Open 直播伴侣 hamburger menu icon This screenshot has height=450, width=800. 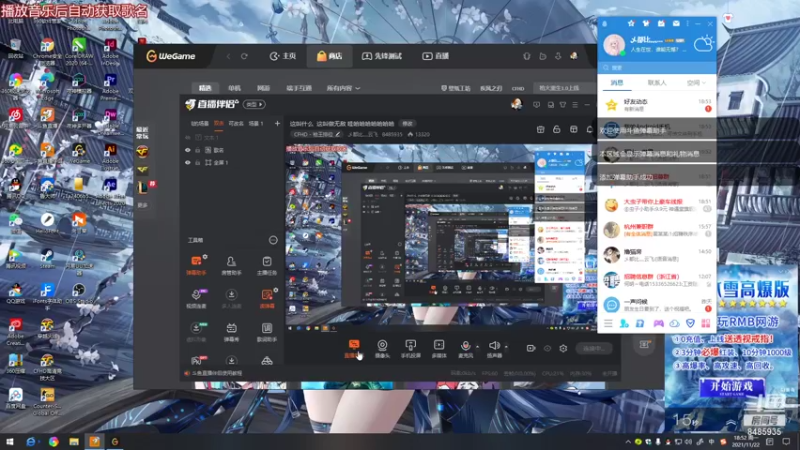click(575, 105)
